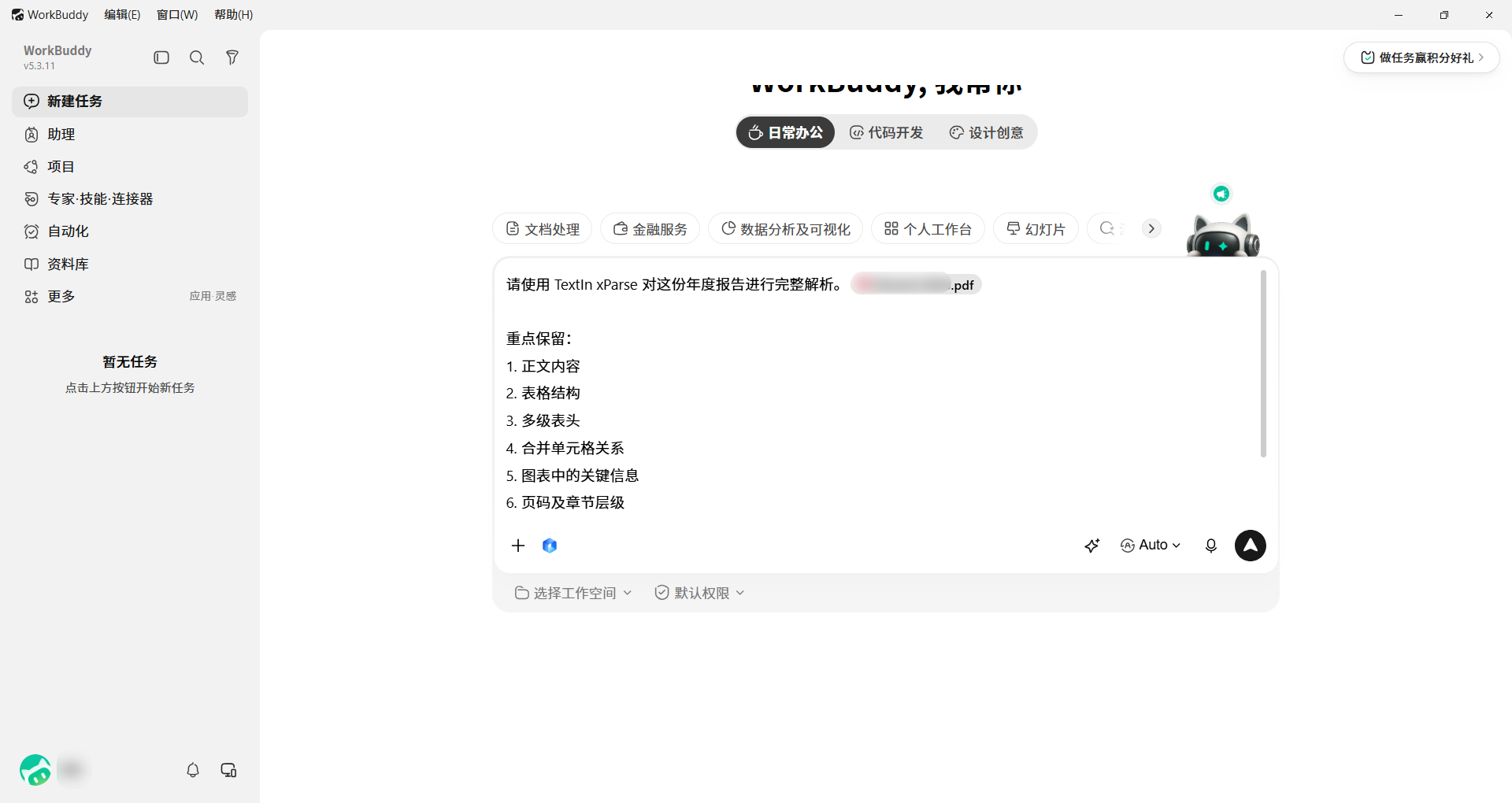
Task: Expand the 选择工作空间 dropdown
Action: (573, 593)
